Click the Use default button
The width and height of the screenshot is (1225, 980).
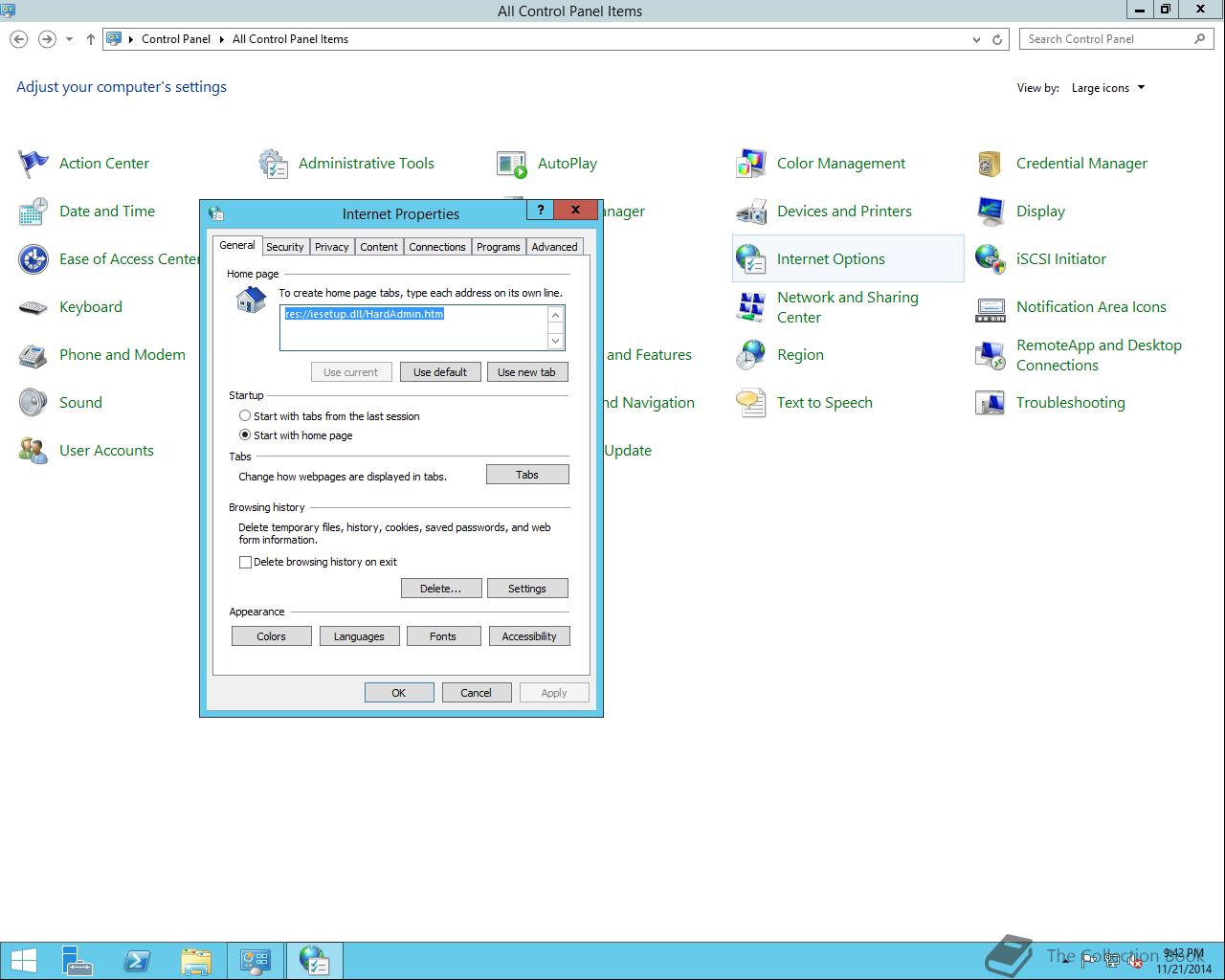point(440,372)
